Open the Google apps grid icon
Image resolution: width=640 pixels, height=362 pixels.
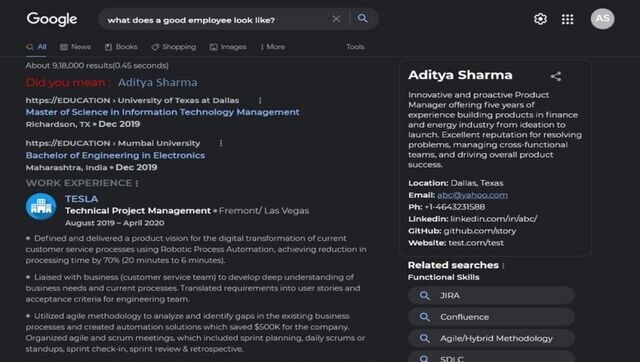point(567,19)
